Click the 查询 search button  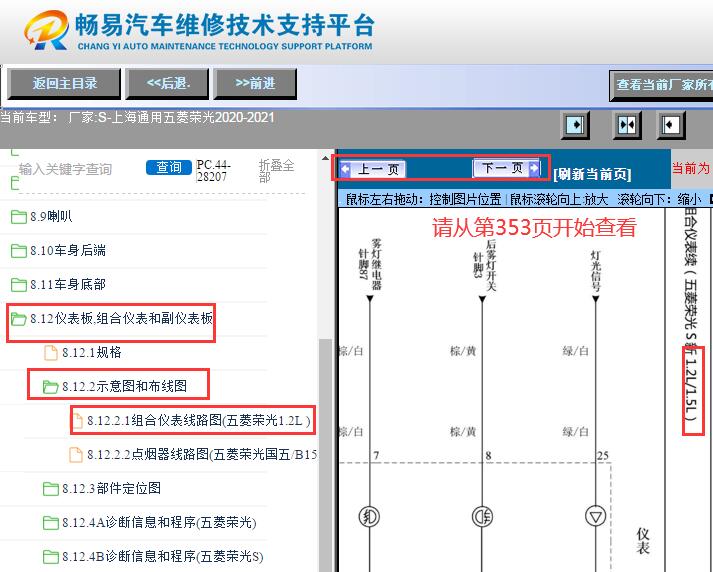click(x=169, y=167)
